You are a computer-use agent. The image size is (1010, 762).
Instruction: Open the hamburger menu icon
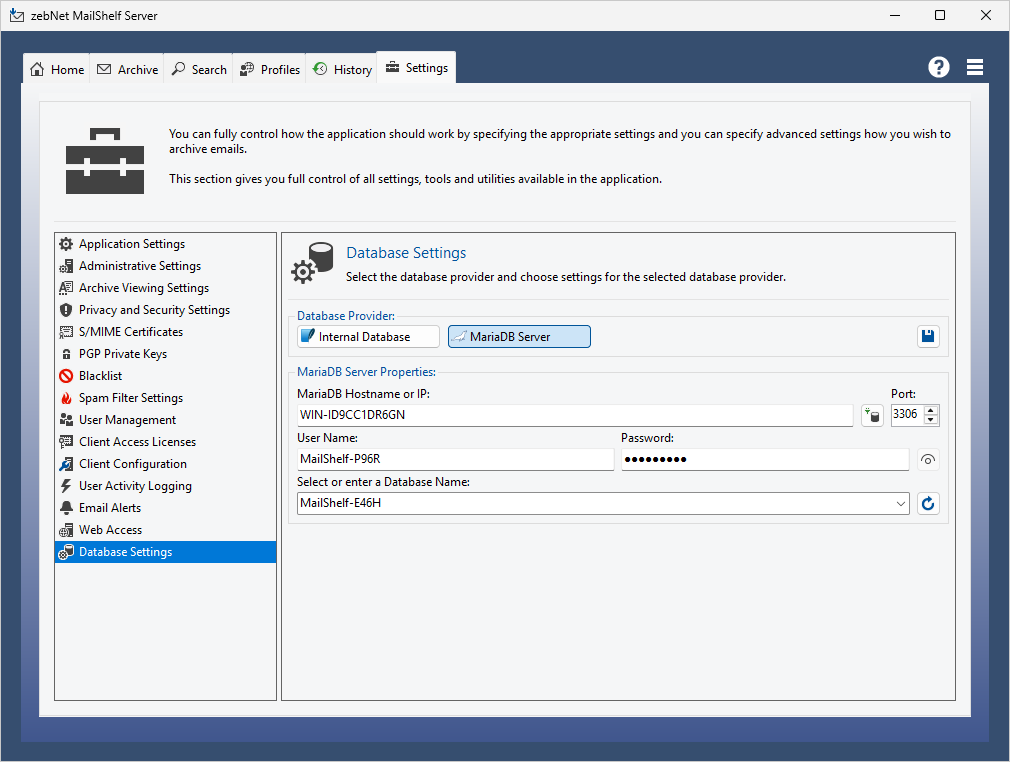(x=975, y=67)
